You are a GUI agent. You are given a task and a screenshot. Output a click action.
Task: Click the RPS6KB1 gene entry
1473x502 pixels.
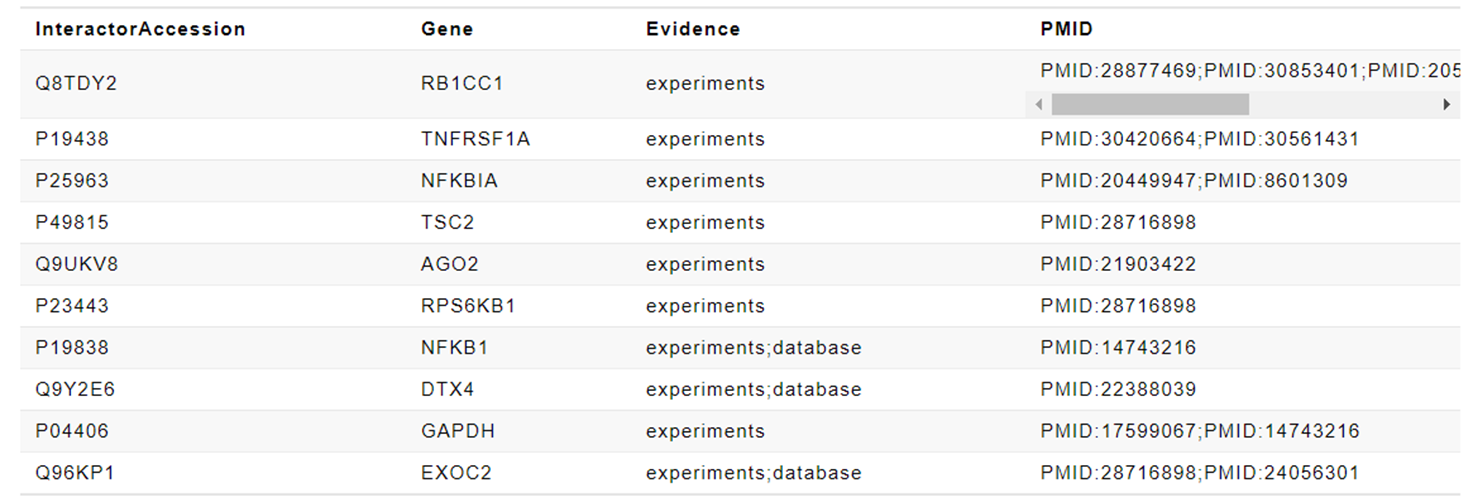pyautogui.click(x=468, y=306)
